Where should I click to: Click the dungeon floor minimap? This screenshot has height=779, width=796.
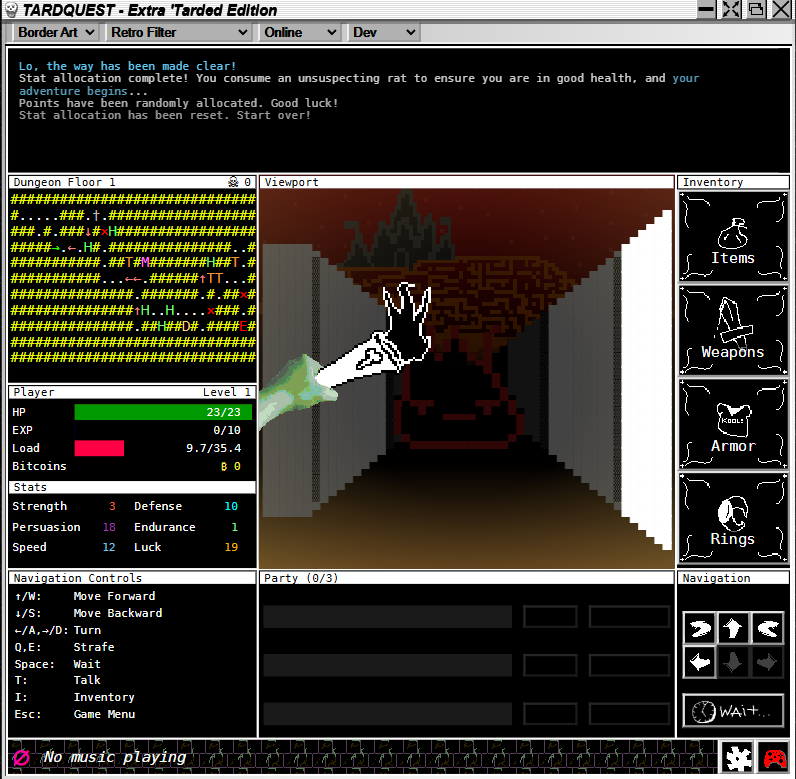[x=132, y=270]
